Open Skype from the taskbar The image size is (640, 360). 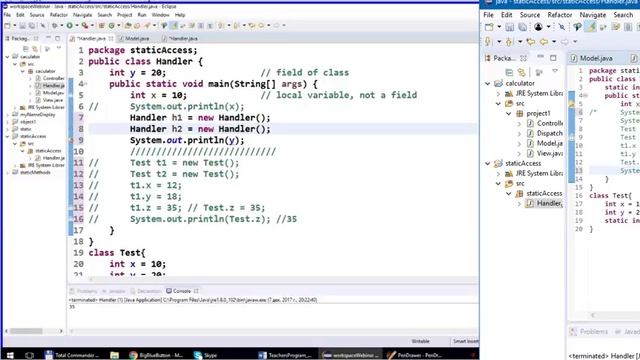pyautogui.click(x=206, y=355)
